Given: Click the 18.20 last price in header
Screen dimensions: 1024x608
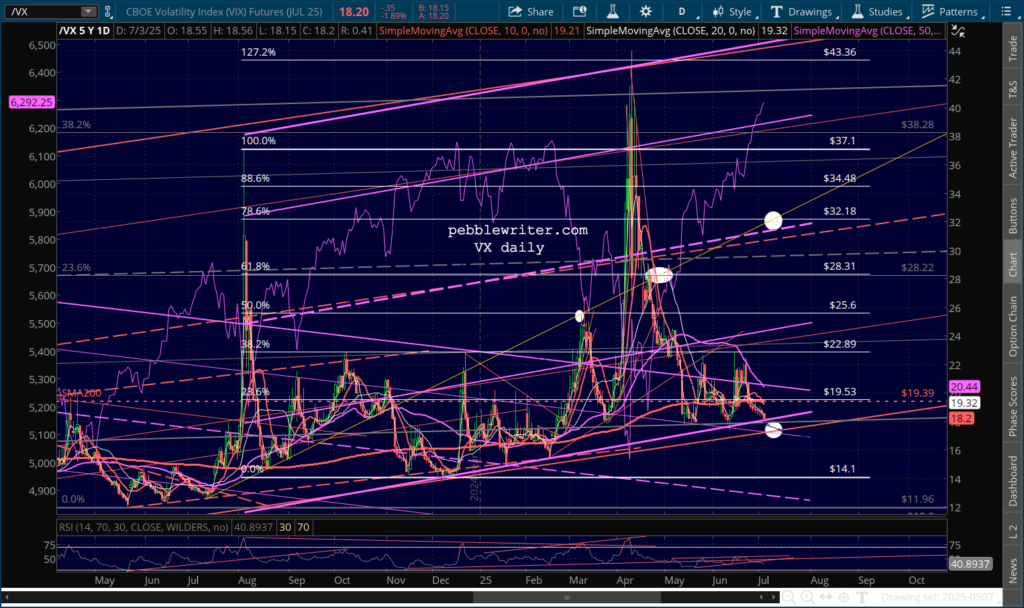Looking at the screenshot, I should pos(354,12).
